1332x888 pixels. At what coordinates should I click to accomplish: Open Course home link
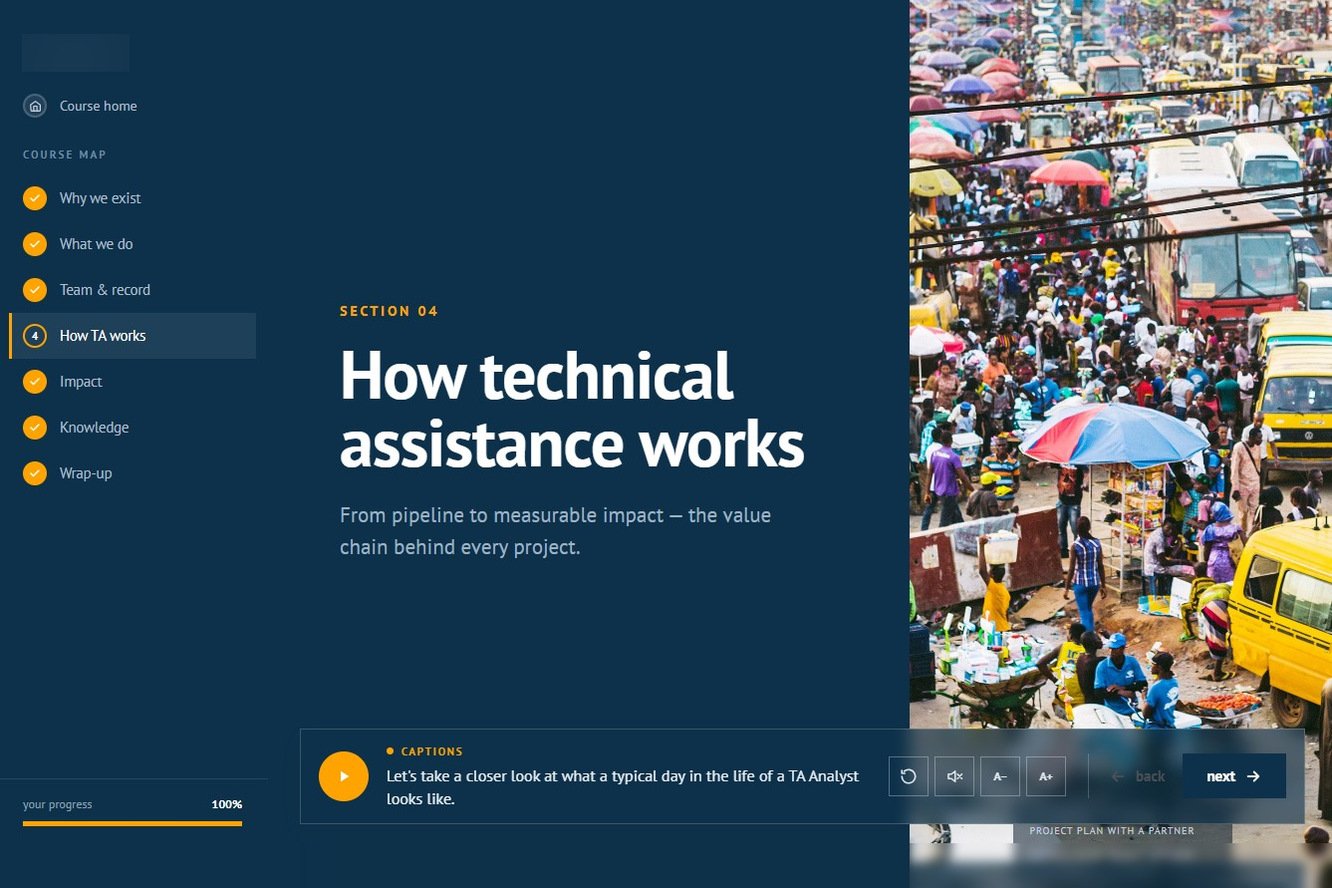coord(98,106)
